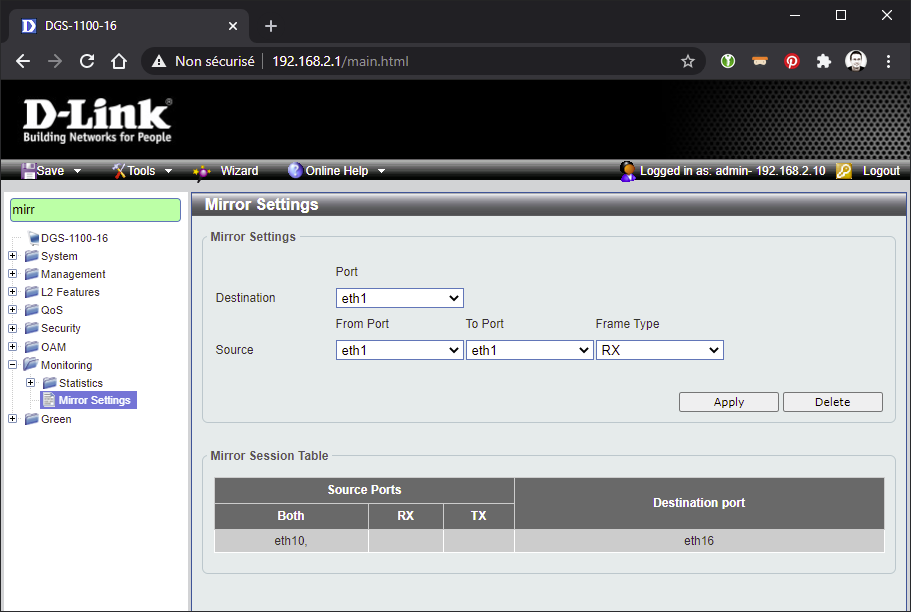Open the Chrome profile avatar

pos(856,60)
